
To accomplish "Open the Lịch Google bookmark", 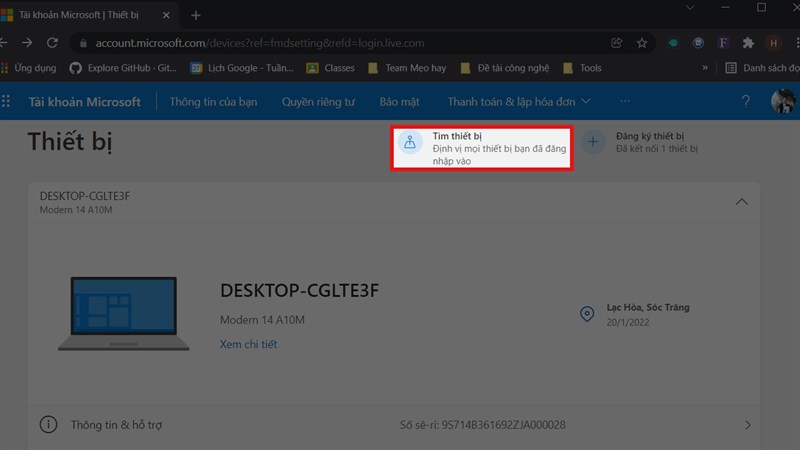I will pos(242,68).
